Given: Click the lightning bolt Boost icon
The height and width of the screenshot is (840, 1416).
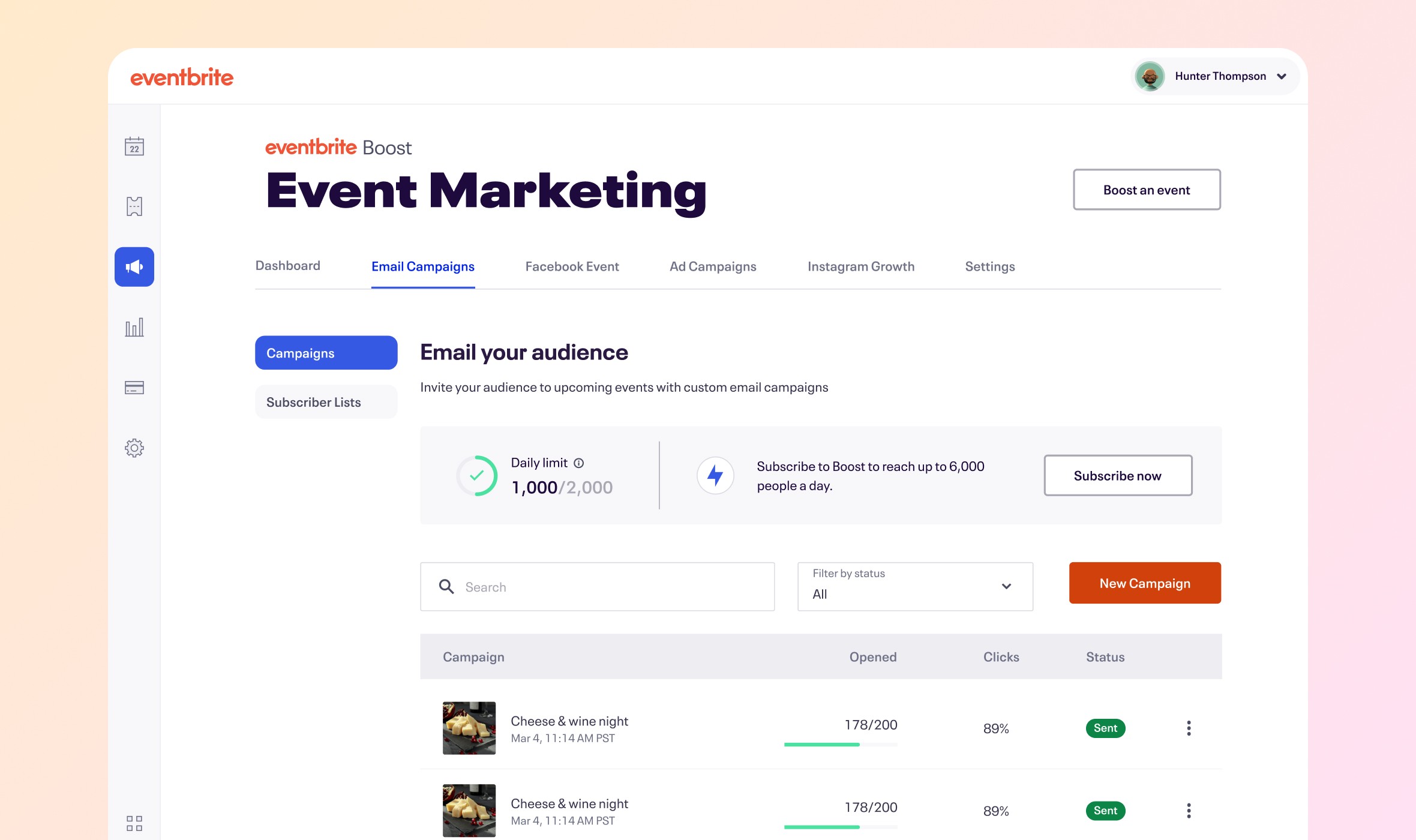Looking at the screenshot, I should [x=715, y=476].
